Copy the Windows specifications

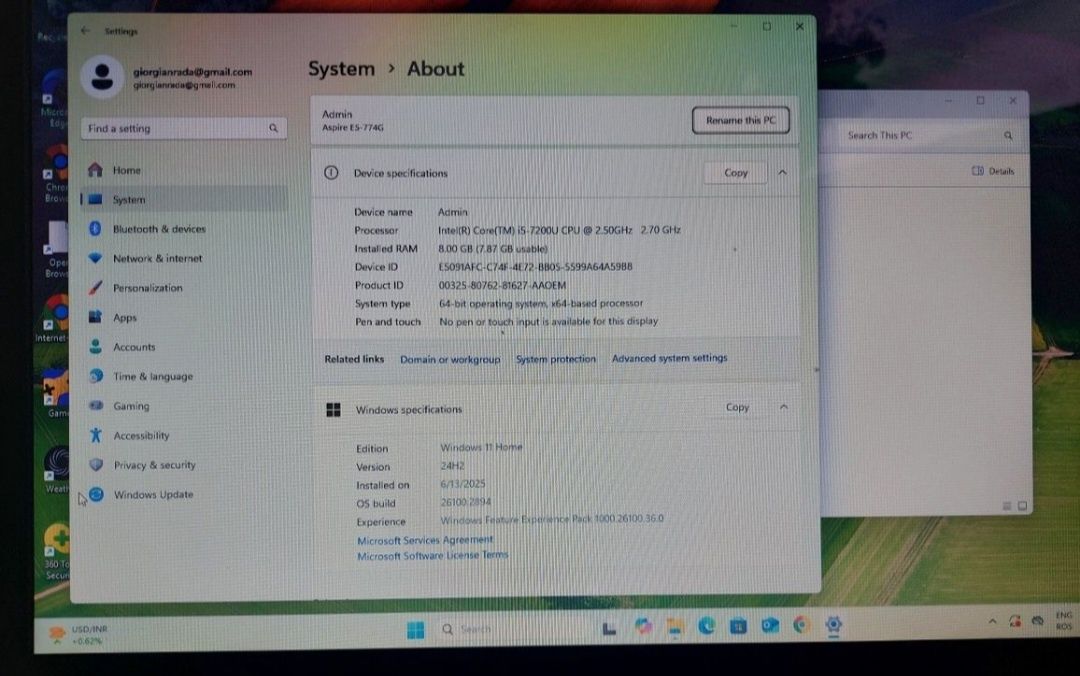tap(737, 407)
